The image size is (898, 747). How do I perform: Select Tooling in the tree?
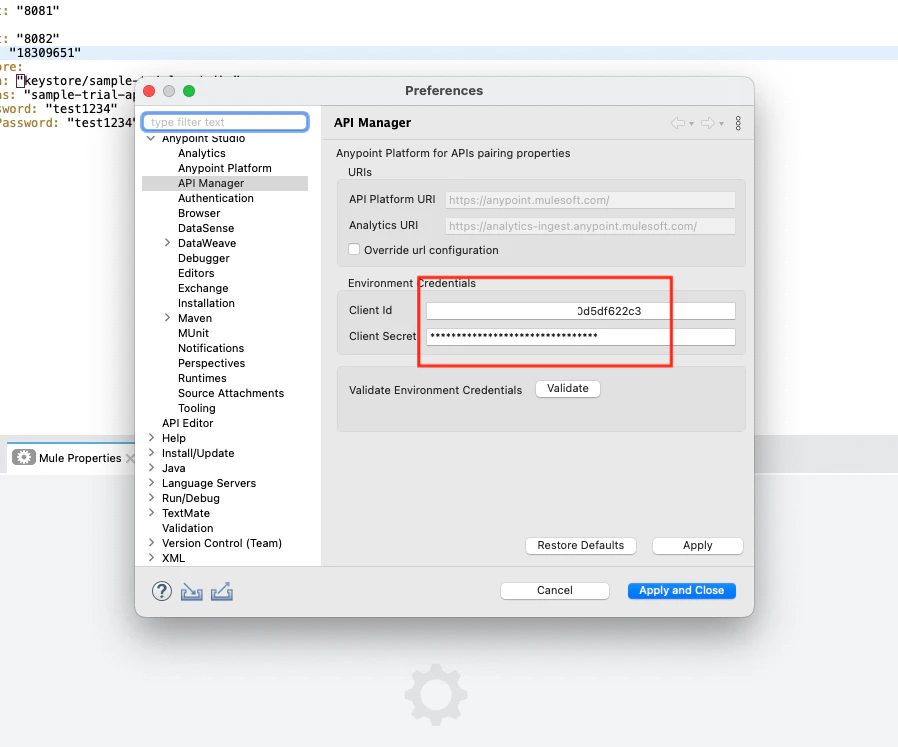tap(196, 408)
